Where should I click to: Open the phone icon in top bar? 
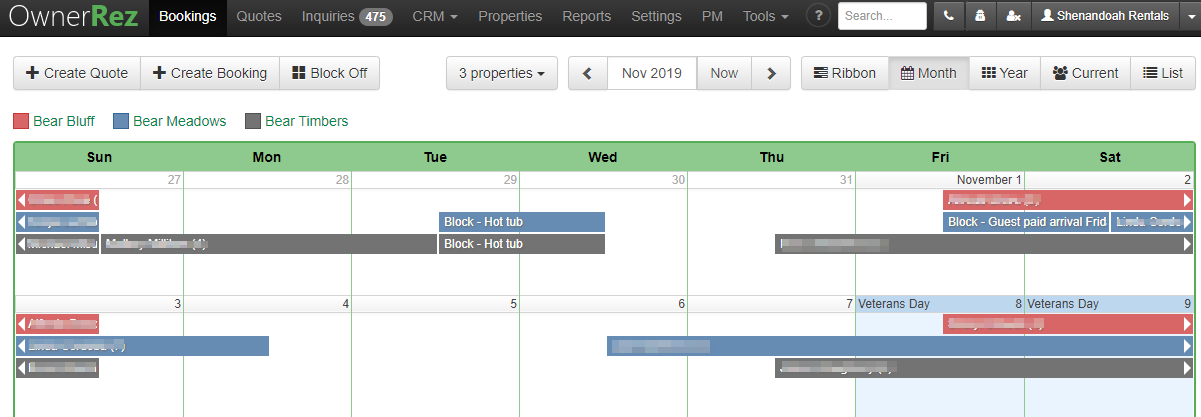coord(948,16)
